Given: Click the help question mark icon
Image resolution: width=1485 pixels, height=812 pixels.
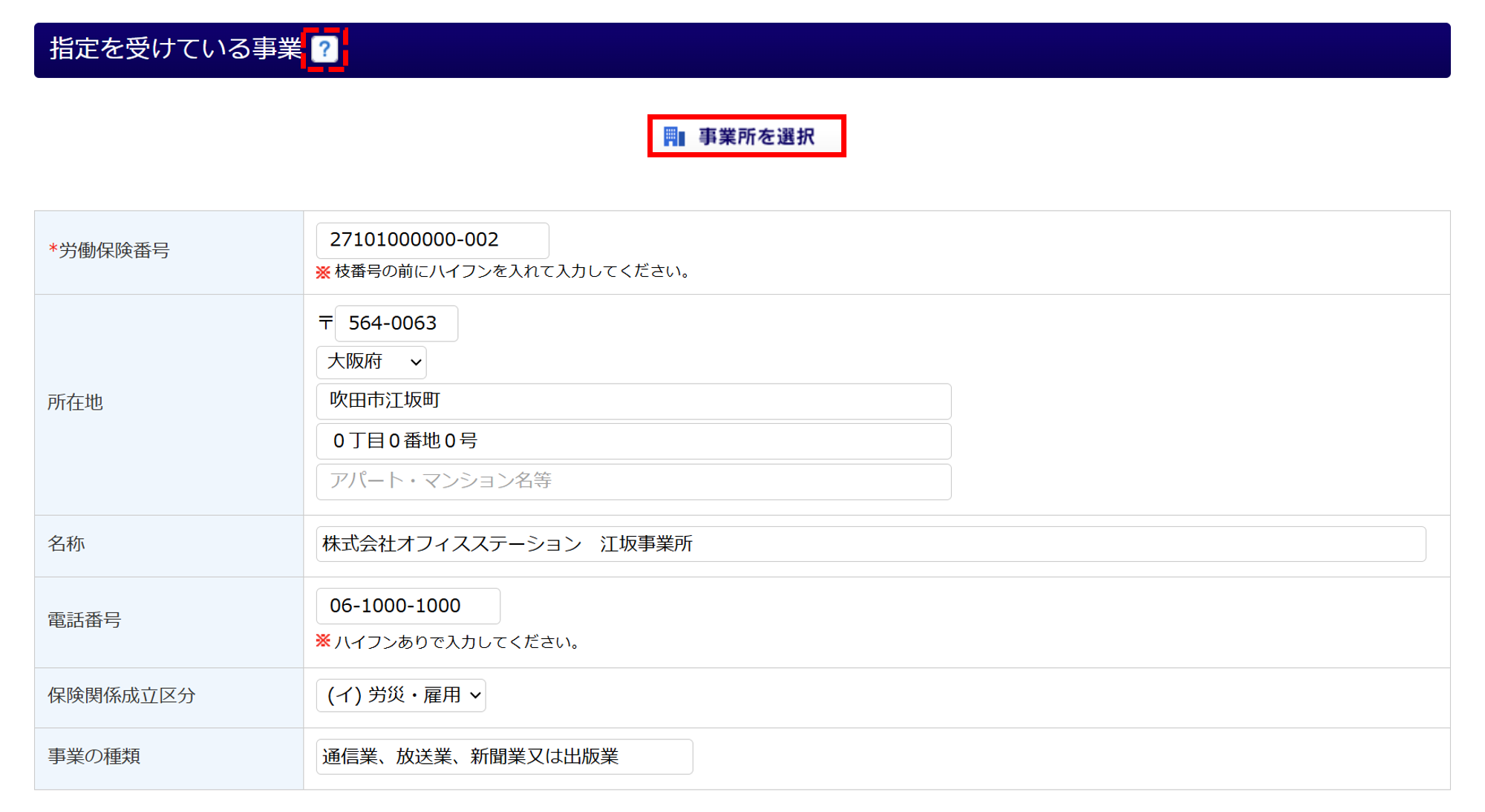Looking at the screenshot, I should tap(324, 50).
